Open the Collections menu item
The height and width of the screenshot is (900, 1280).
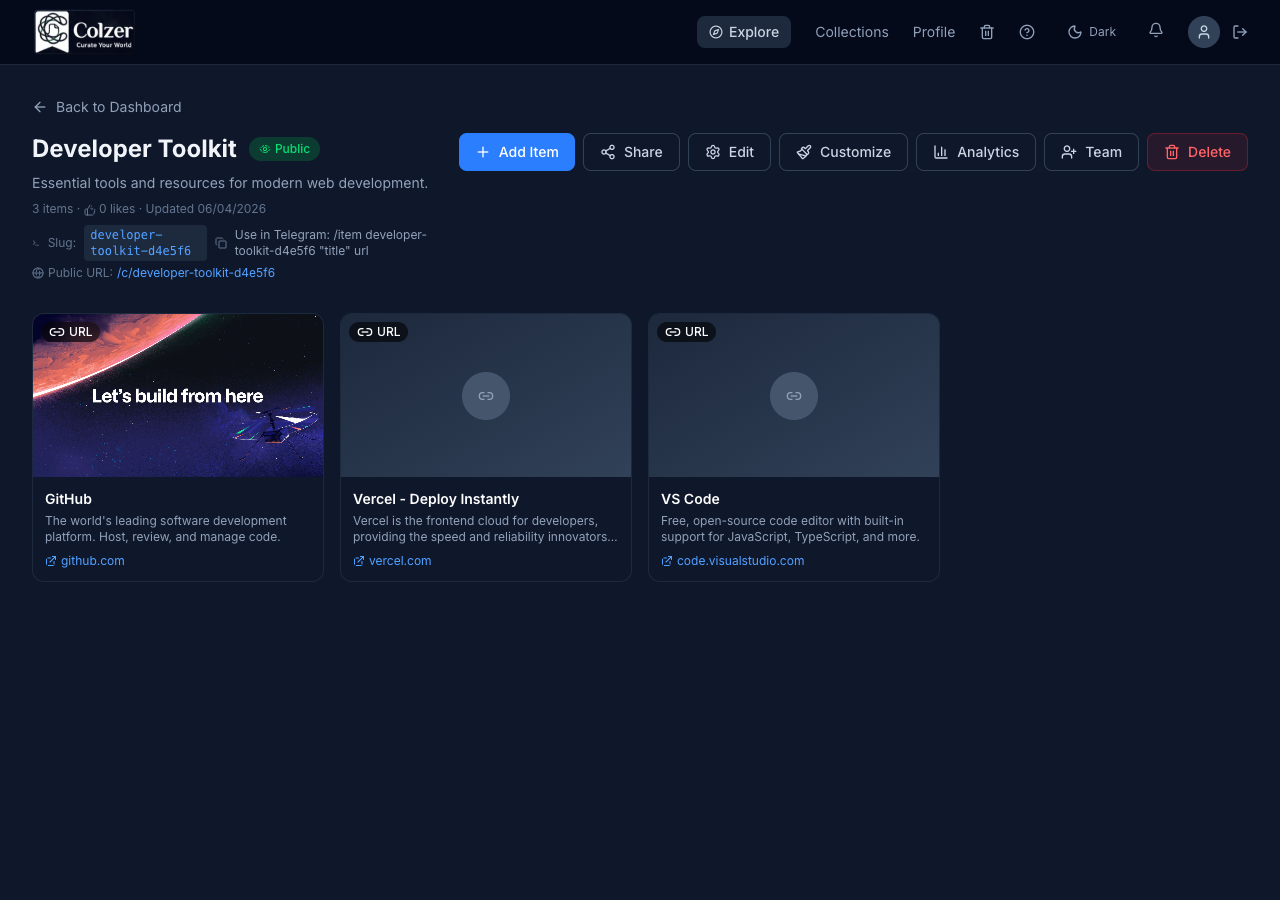(851, 31)
